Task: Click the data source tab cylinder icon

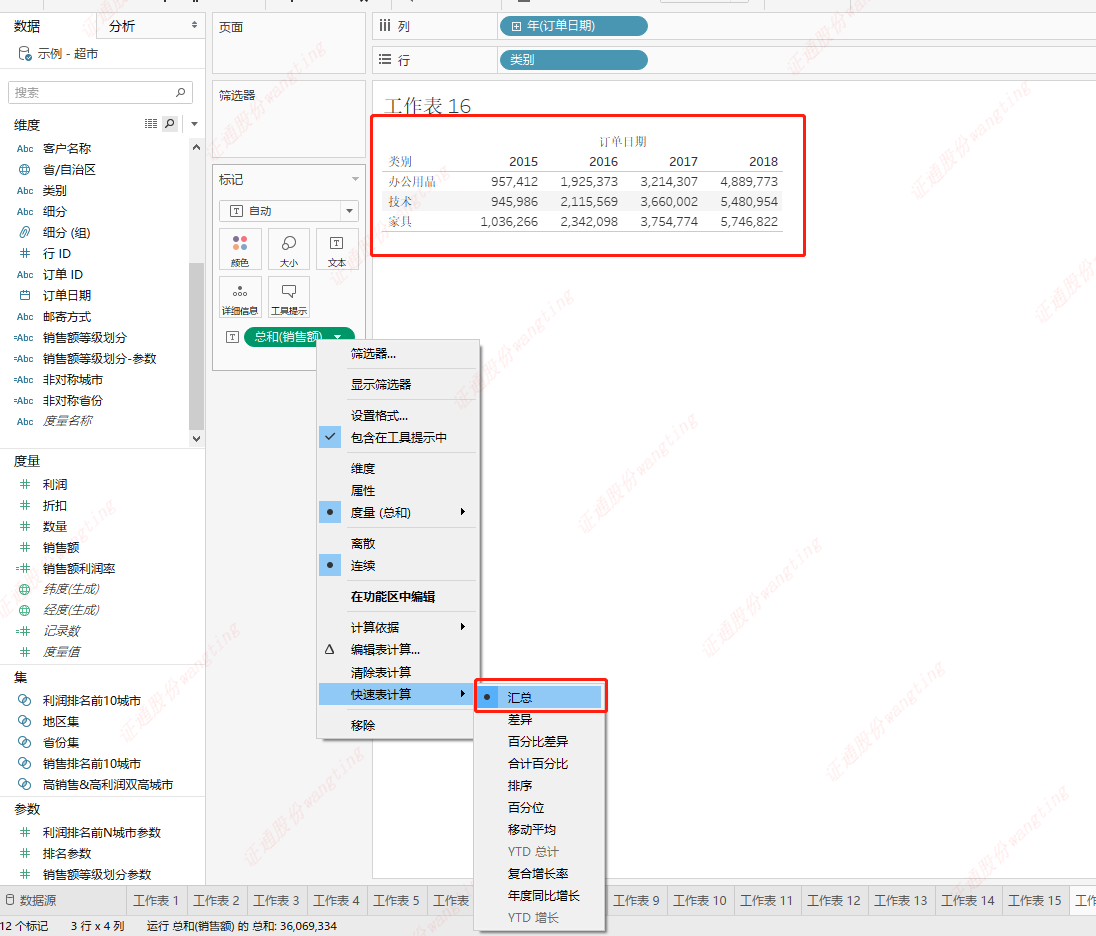Action: coord(10,900)
